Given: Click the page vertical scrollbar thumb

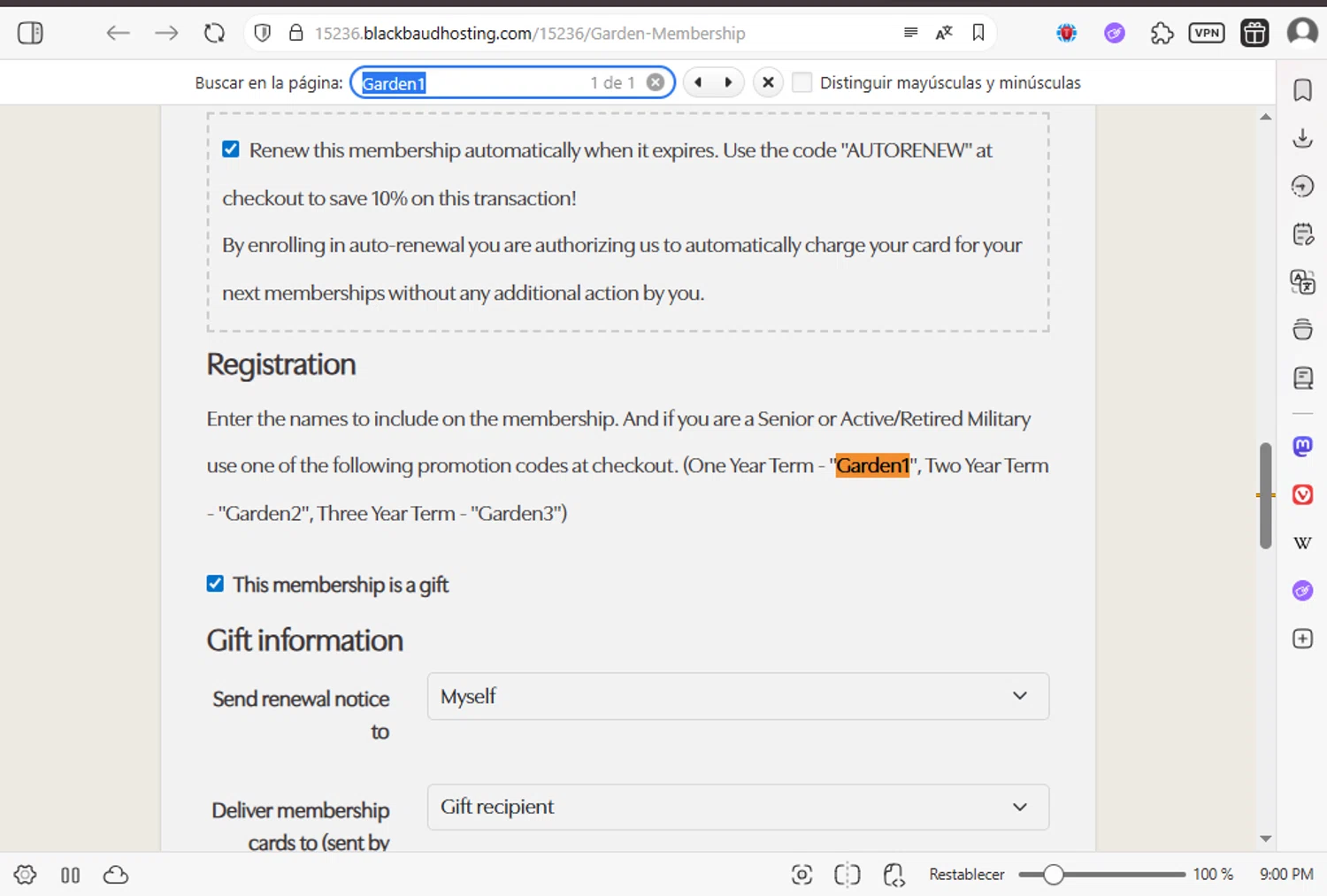Looking at the screenshot, I should pyautogui.click(x=1265, y=495).
